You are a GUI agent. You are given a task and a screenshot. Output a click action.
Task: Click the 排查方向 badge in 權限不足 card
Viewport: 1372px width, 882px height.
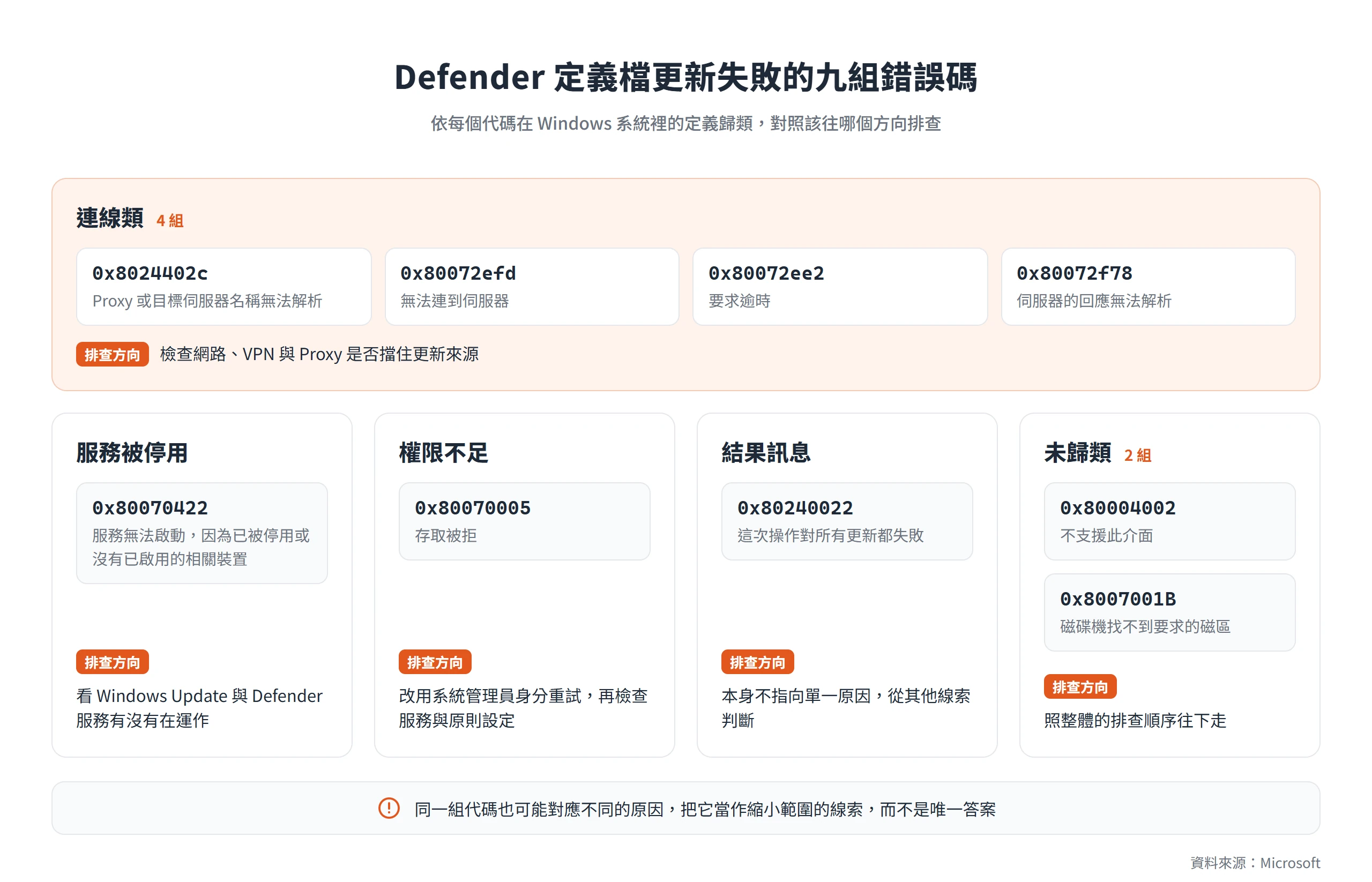point(435,662)
